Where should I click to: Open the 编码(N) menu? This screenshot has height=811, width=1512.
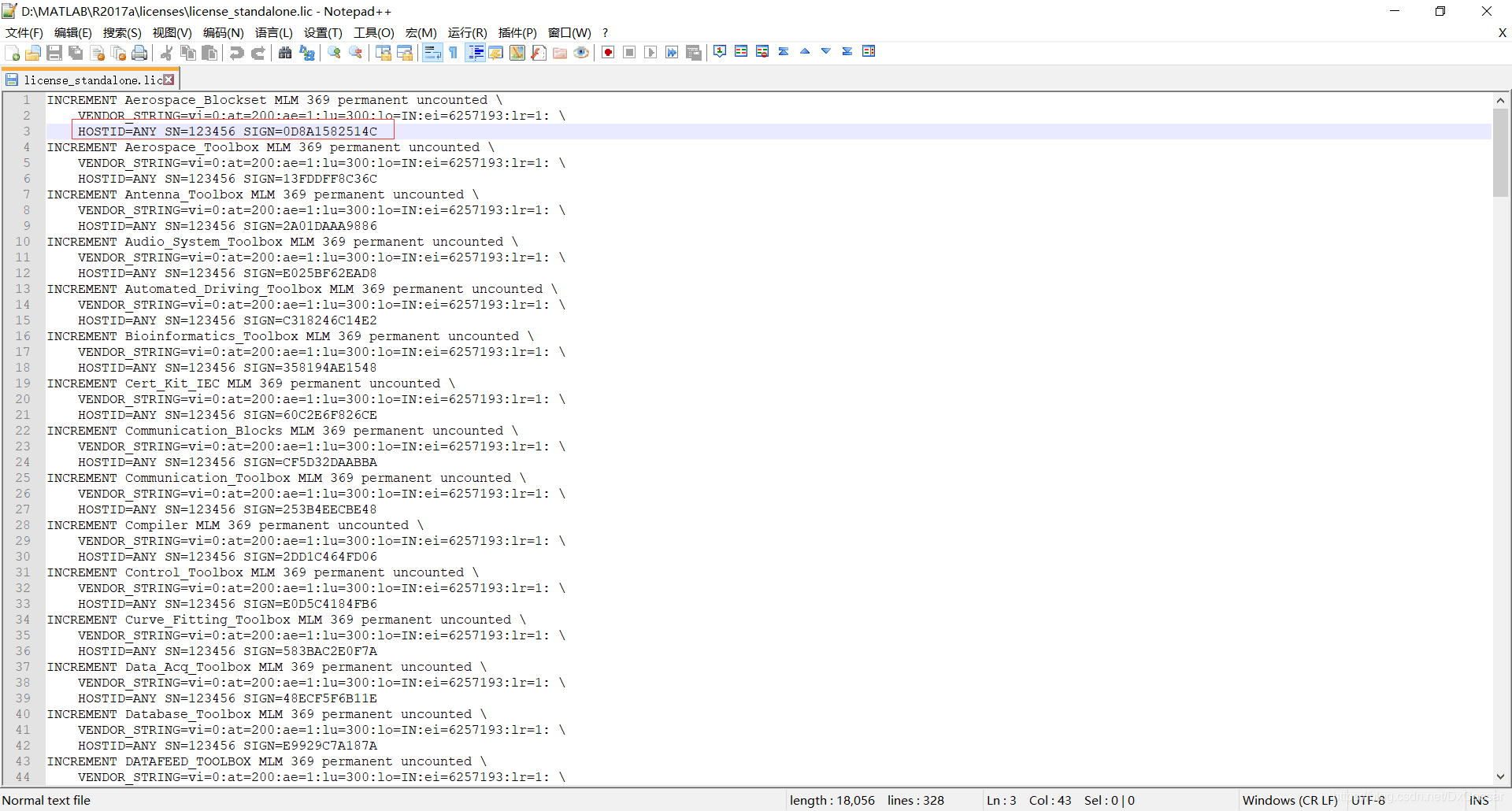tap(224, 32)
